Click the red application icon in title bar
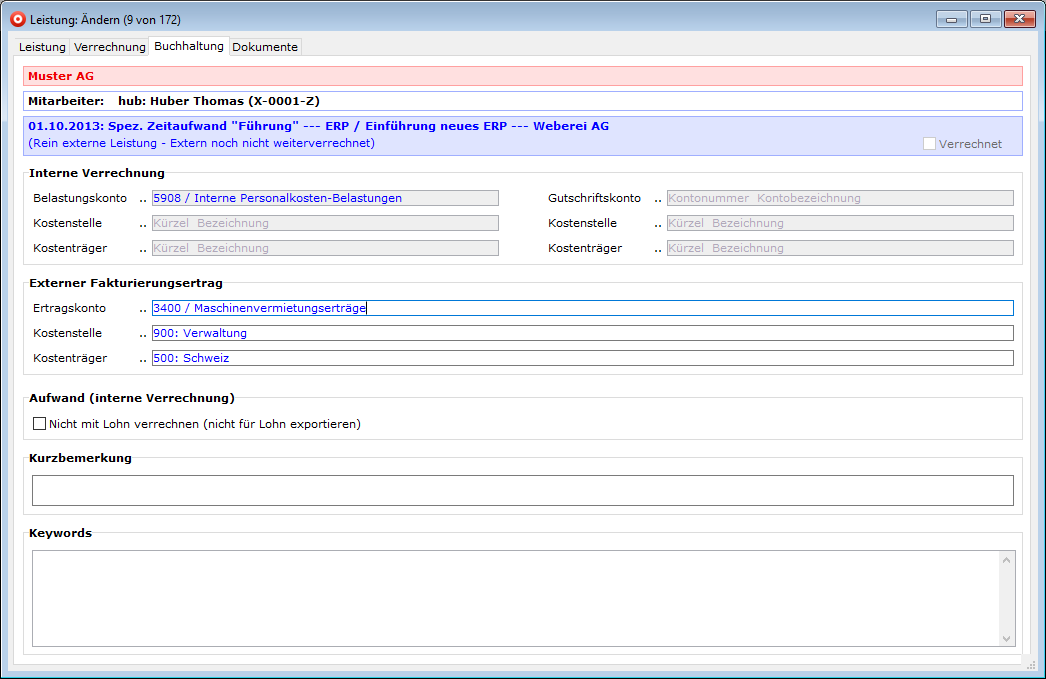Image resolution: width=1046 pixels, height=679 pixels. (x=17, y=19)
